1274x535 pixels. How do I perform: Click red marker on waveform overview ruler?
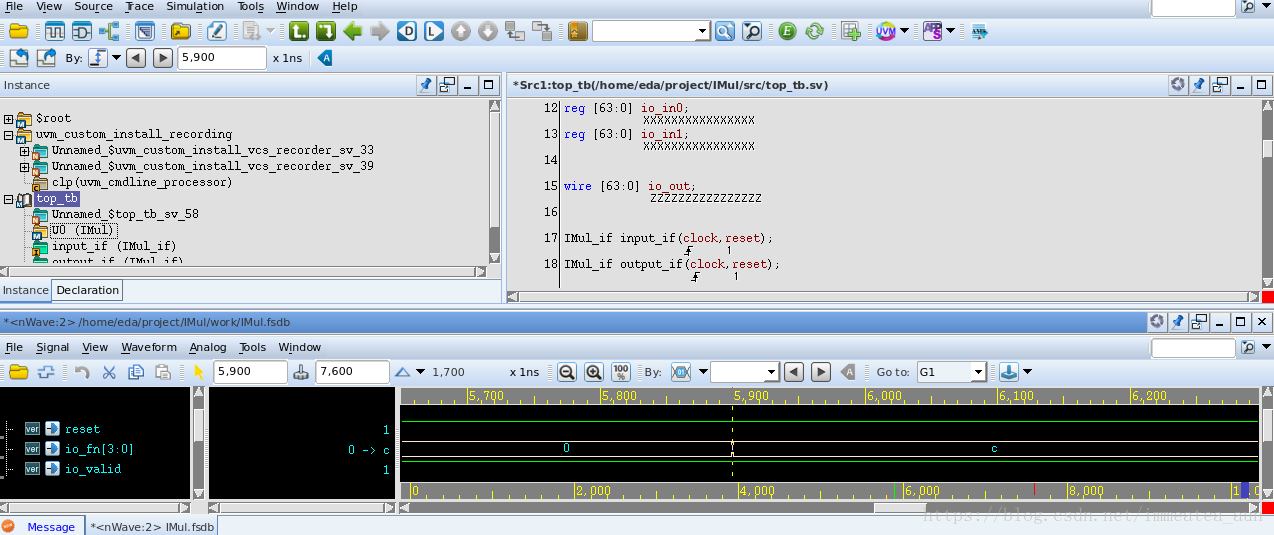1034,490
